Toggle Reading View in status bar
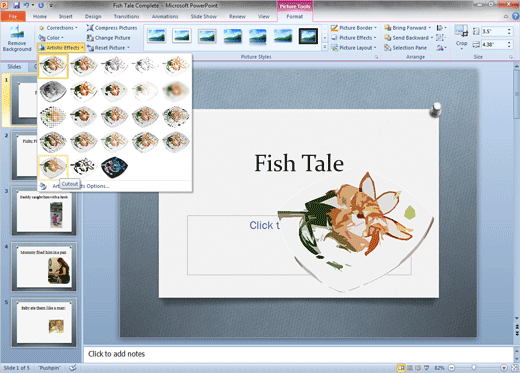This screenshot has height=373, width=520. coord(418,368)
